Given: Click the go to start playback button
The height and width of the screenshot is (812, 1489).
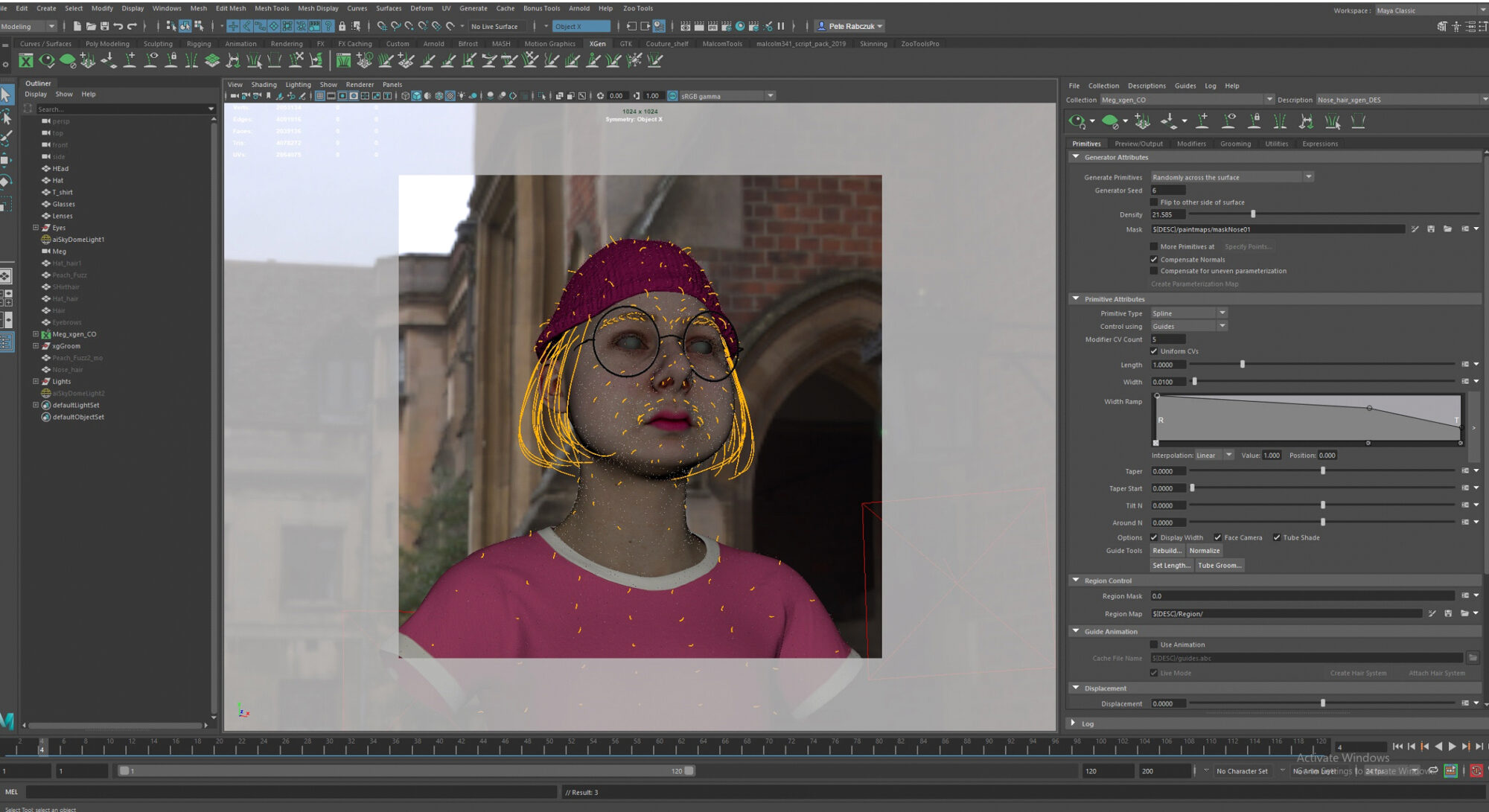Looking at the screenshot, I should tap(1397, 747).
